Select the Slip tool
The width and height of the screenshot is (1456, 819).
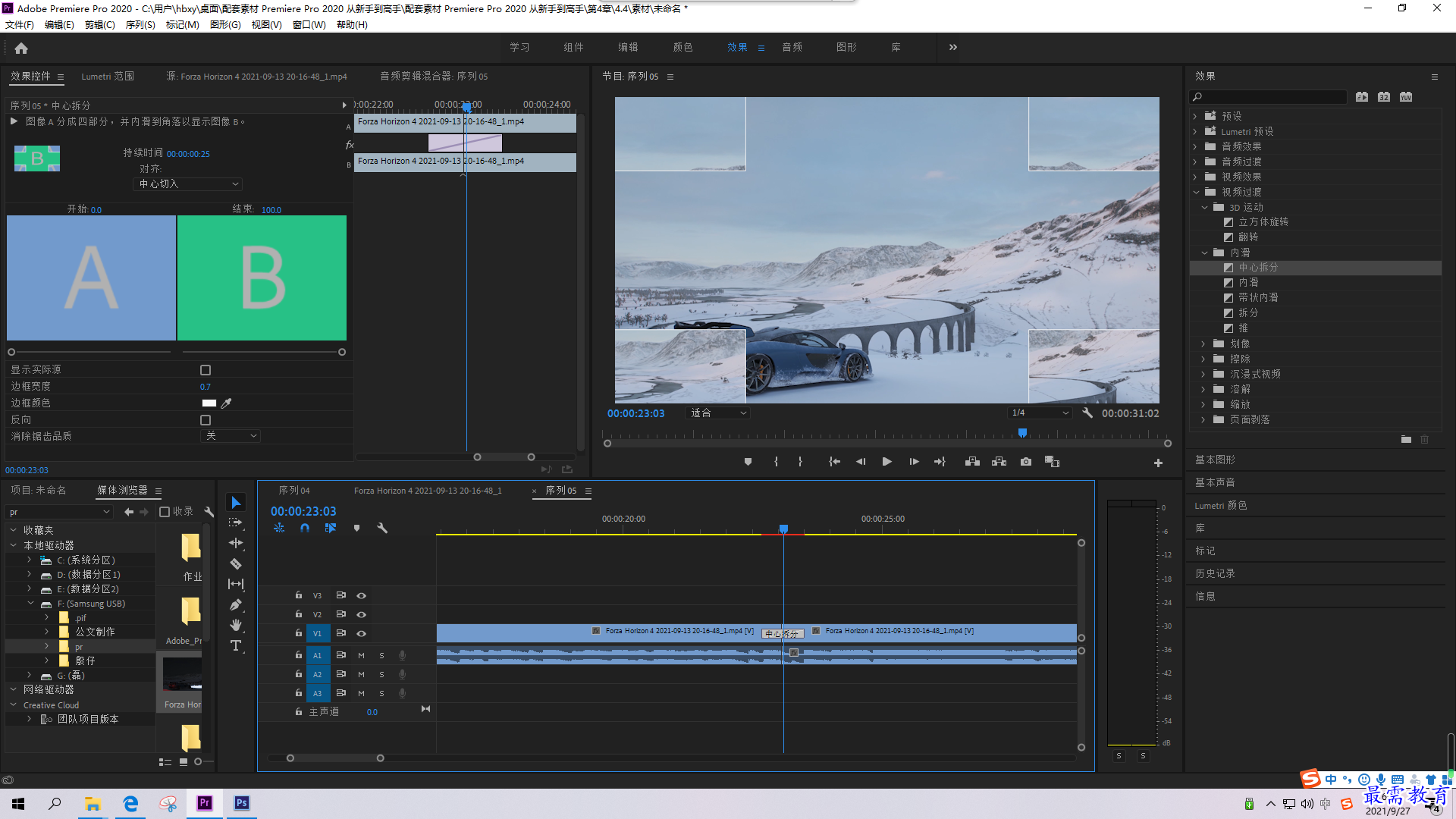(236, 584)
